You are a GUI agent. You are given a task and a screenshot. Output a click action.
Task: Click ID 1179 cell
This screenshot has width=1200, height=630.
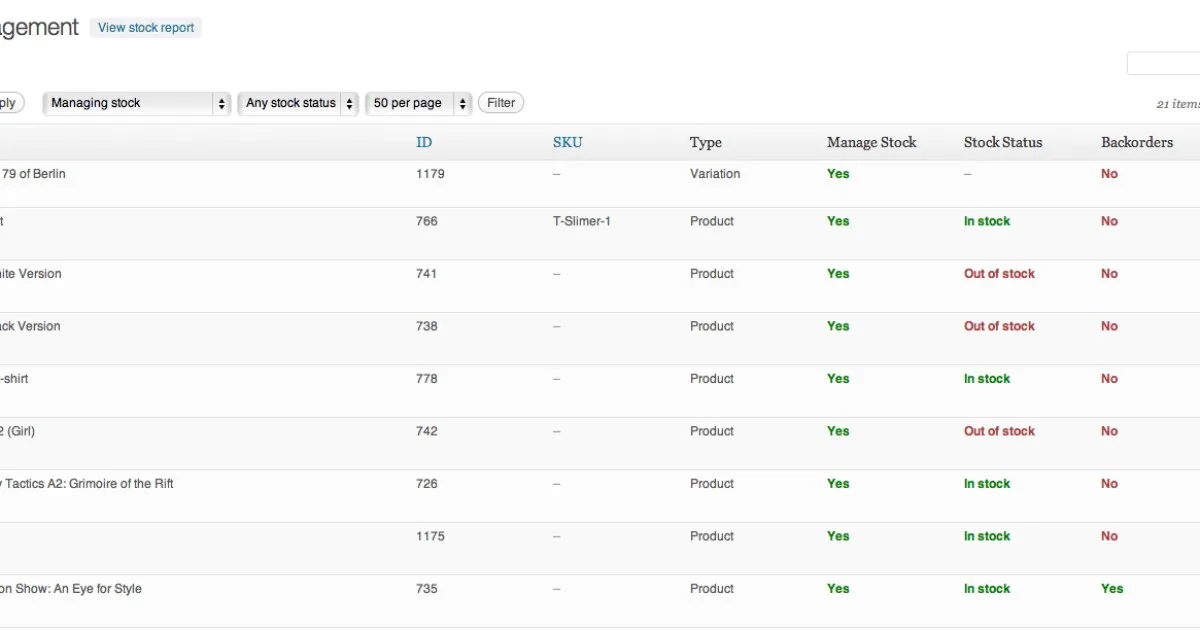point(430,174)
